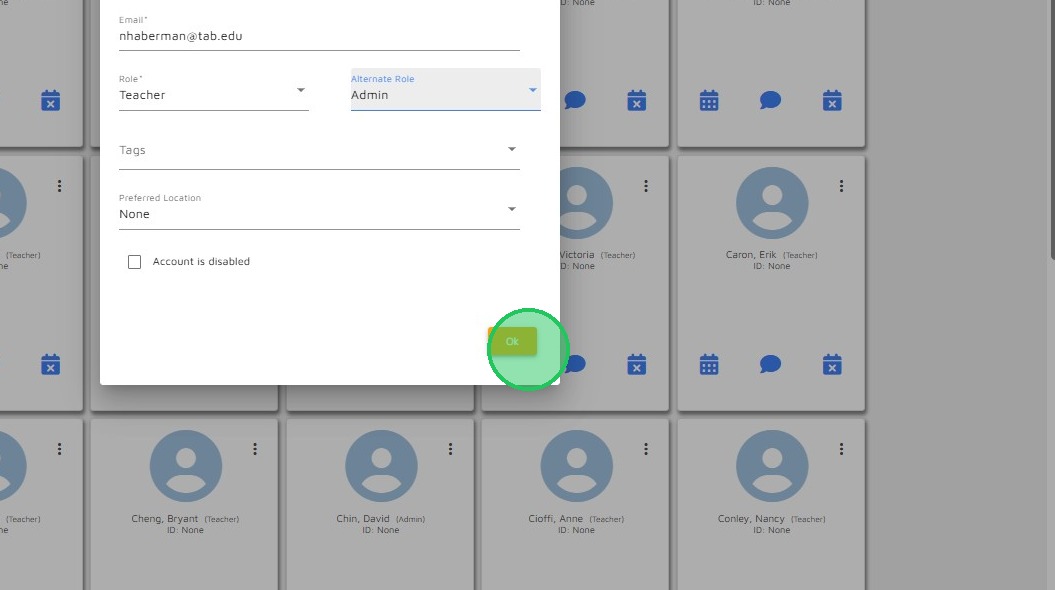Open the calendar grid icon on Caron, Erik card
Image resolution: width=1055 pixels, height=590 pixels.
click(709, 365)
